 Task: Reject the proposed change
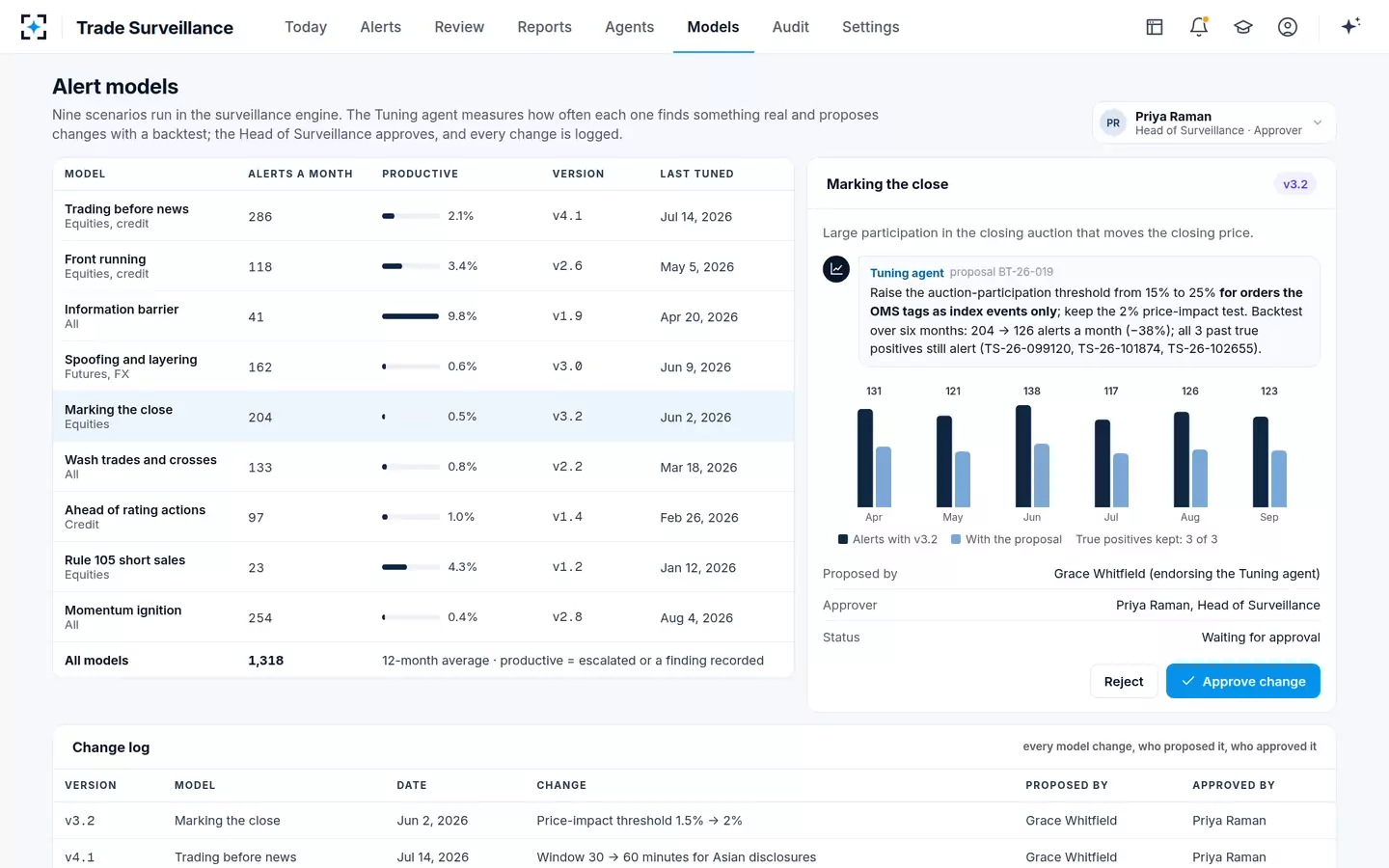(1124, 681)
